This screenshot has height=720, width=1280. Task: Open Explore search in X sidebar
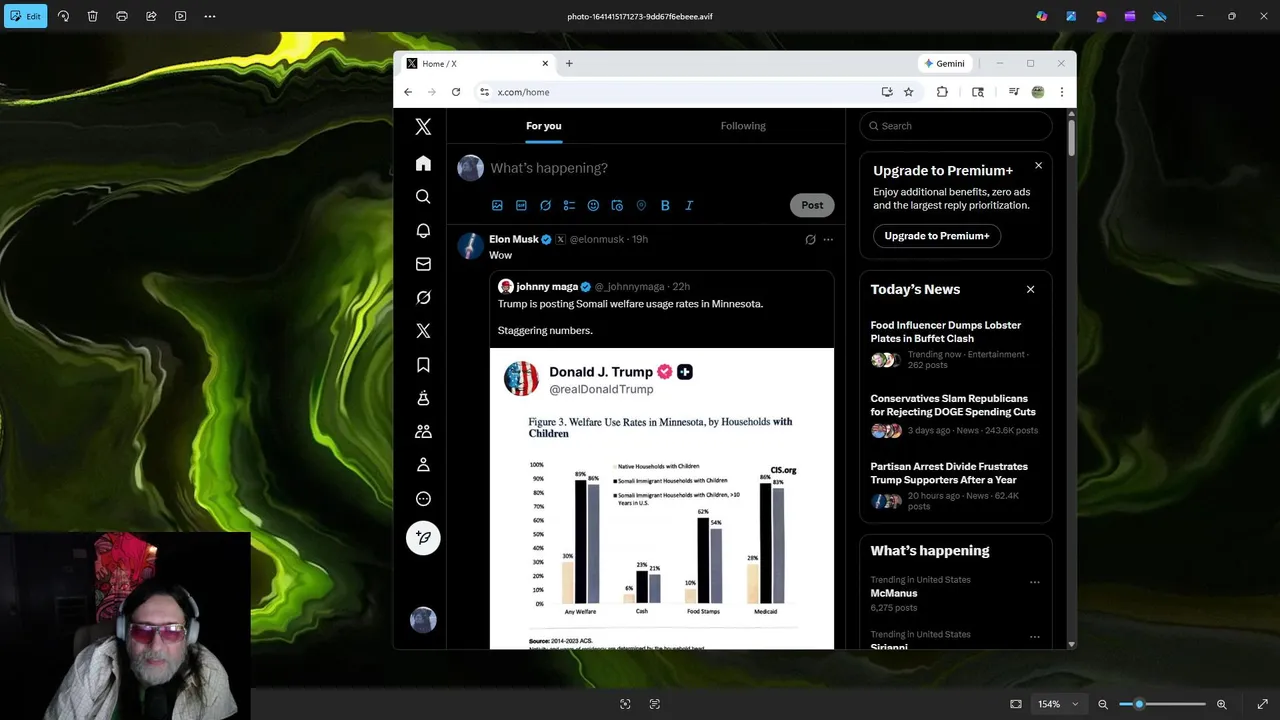pyautogui.click(x=423, y=197)
